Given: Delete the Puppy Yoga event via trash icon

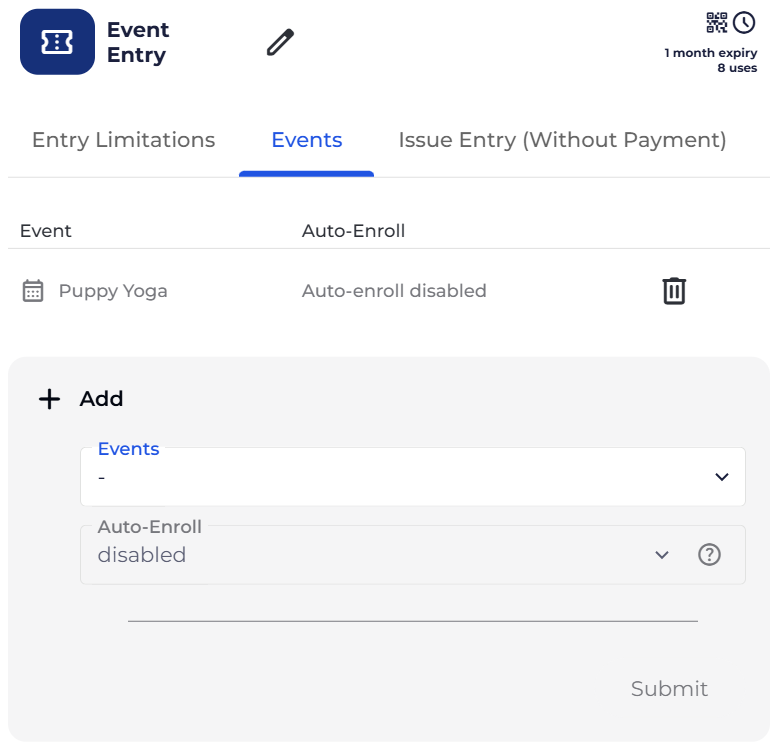Looking at the screenshot, I should click(674, 291).
